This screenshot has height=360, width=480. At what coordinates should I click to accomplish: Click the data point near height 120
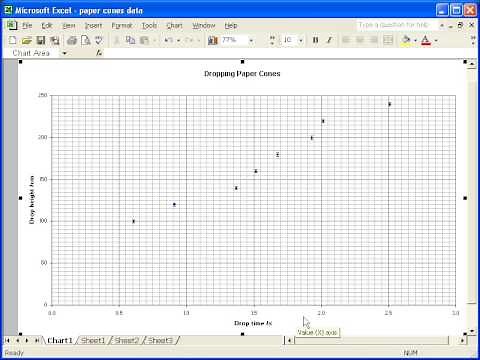click(174, 205)
